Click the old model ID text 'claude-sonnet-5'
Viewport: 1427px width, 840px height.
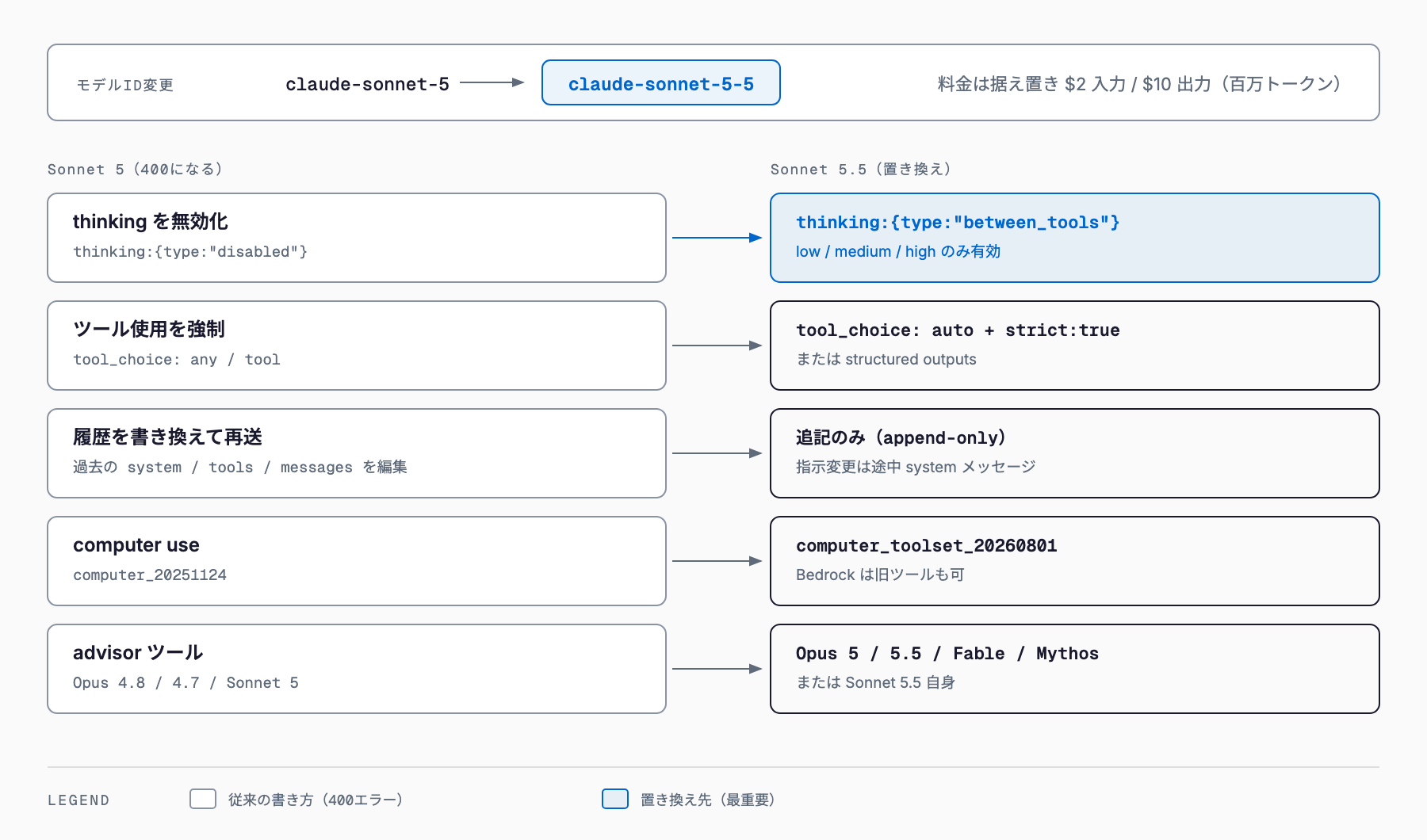[367, 84]
